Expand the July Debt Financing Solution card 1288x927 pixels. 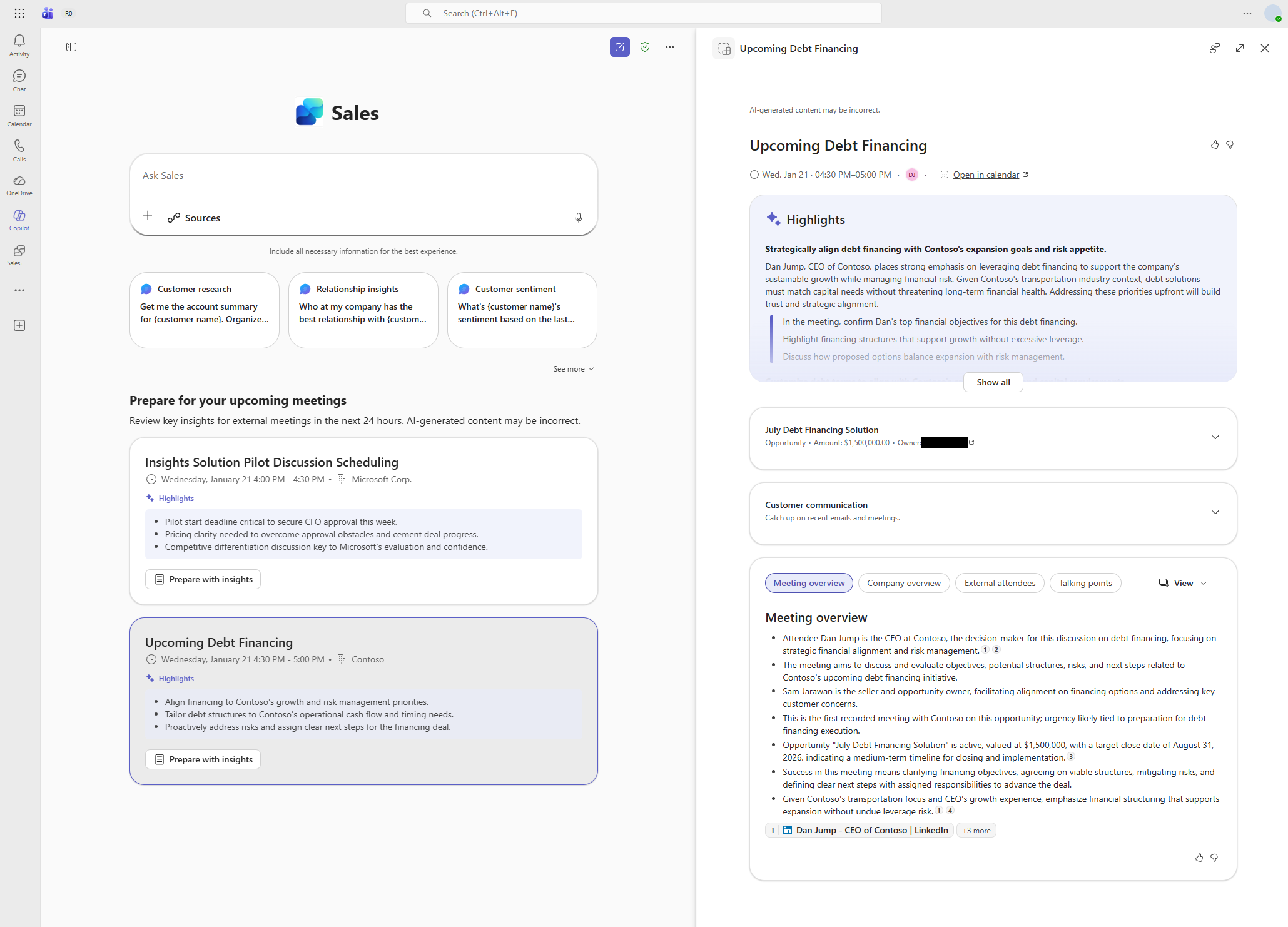tap(1215, 437)
